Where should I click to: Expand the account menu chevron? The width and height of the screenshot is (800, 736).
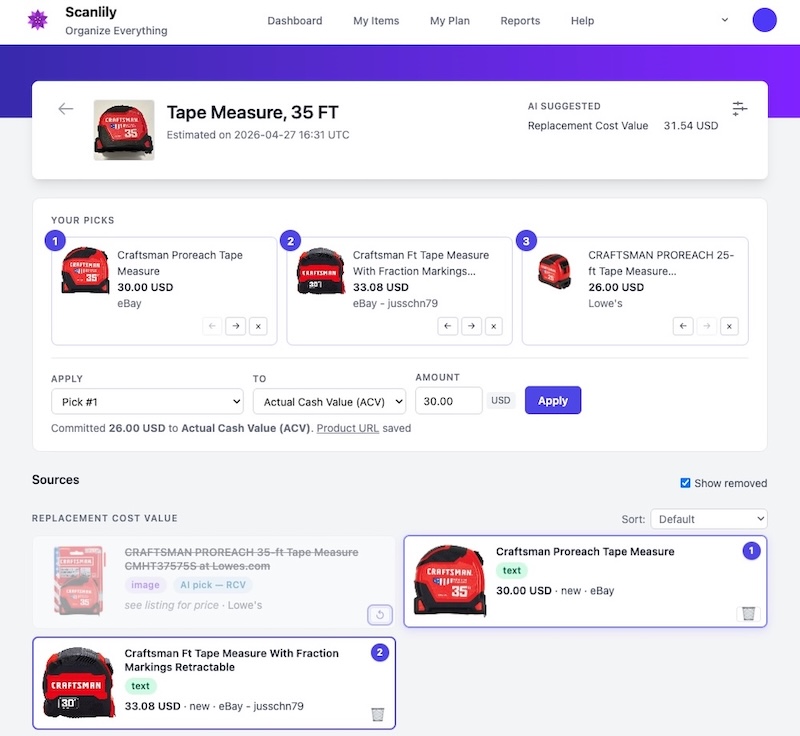724,20
